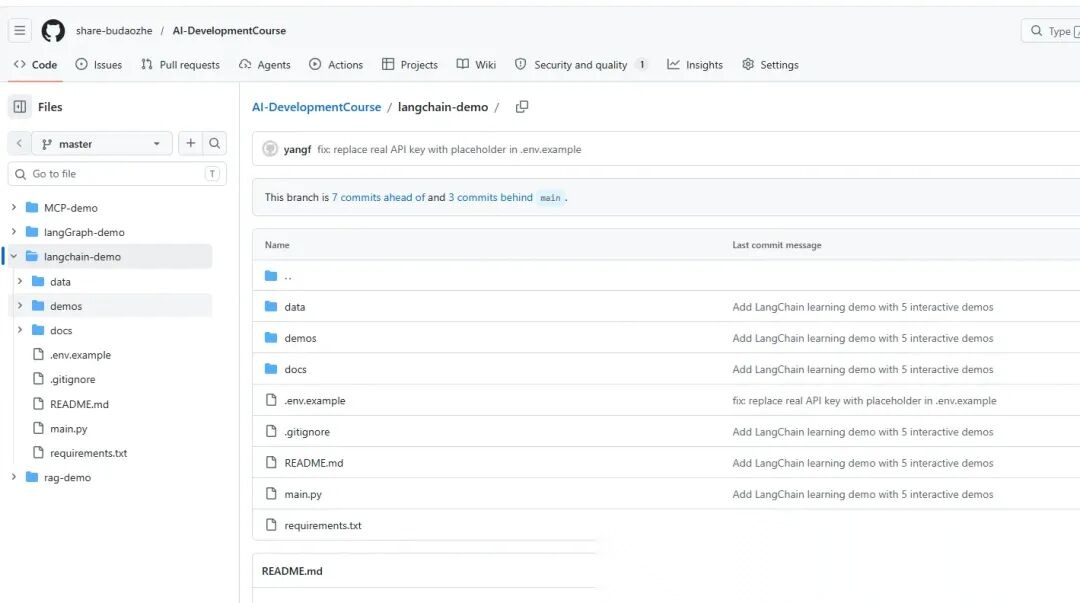Collapse the Files side panel icon
Image resolution: width=1080 pixels, height=603 pixels.
pos(19,107)
